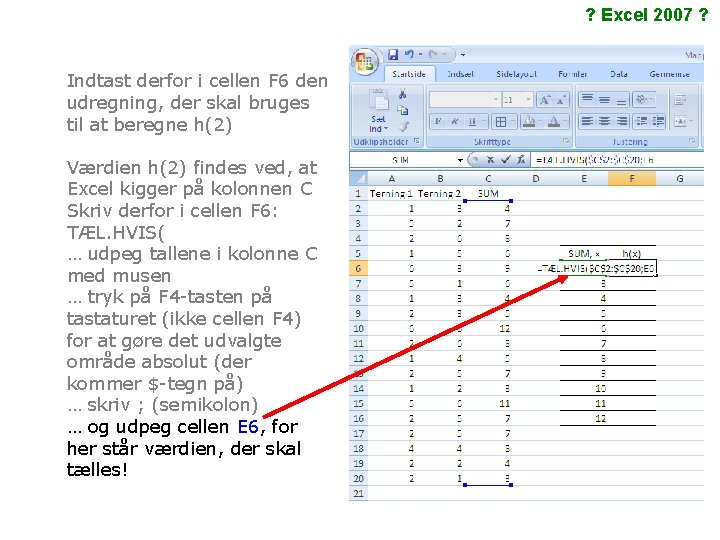The image size is (720, 540).
Task: Launch the Skrifttype font dialog
Action: (566, 141)
